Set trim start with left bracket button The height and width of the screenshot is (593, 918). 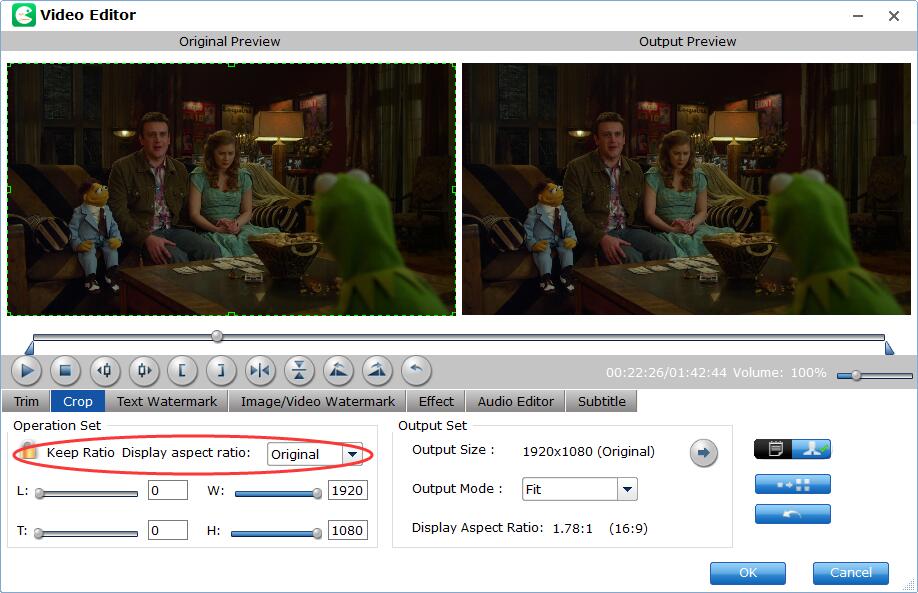(x=182, y=371)
